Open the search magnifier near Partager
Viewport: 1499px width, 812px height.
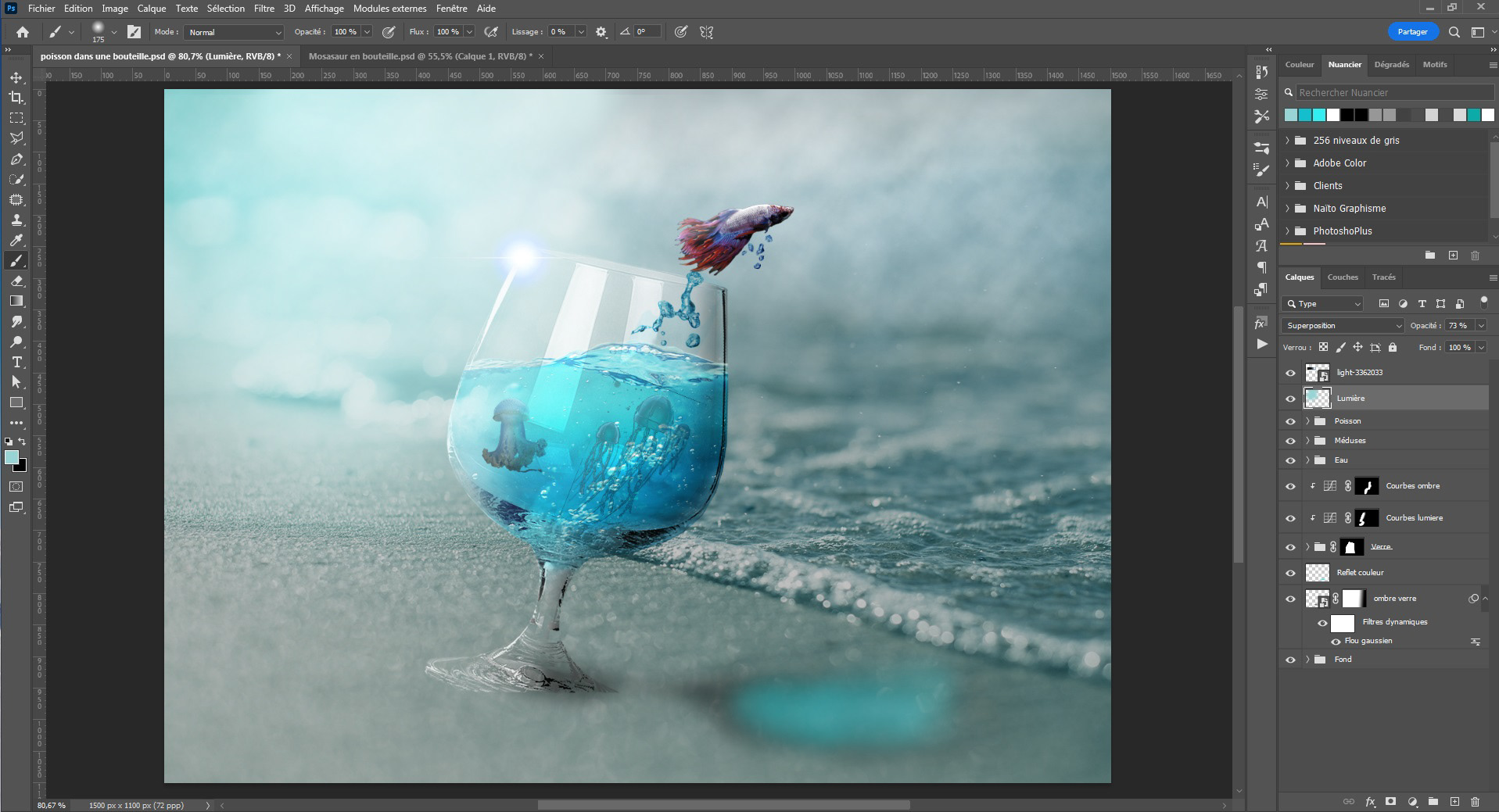point(1454,32)
